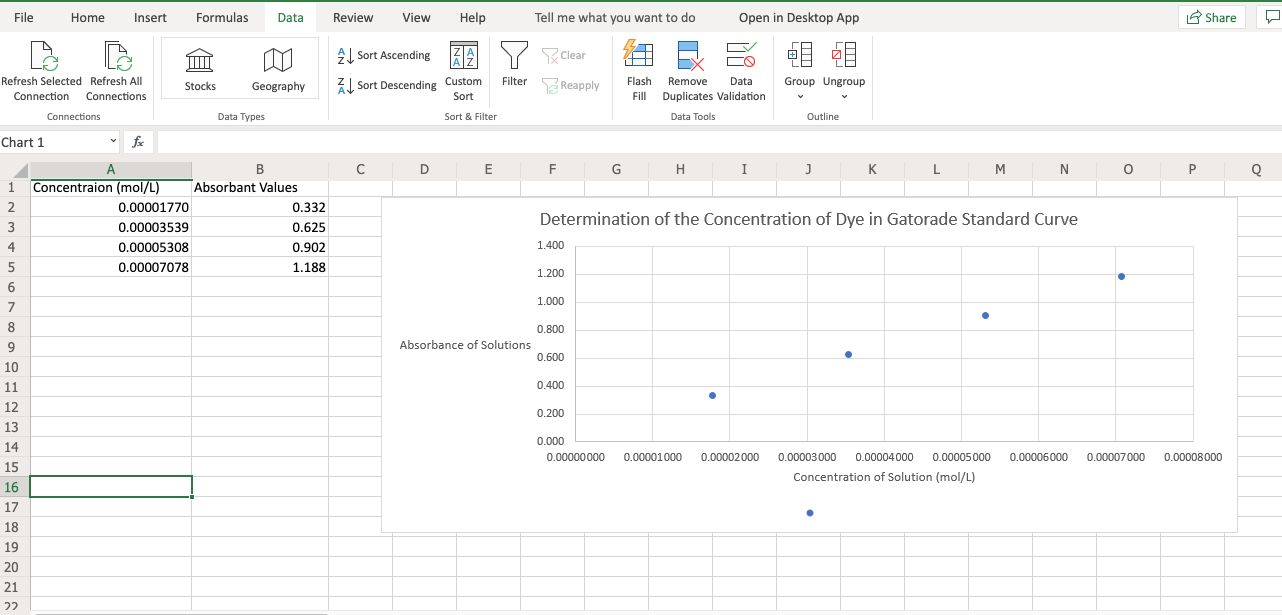Click Refresh All Connections

115,68
